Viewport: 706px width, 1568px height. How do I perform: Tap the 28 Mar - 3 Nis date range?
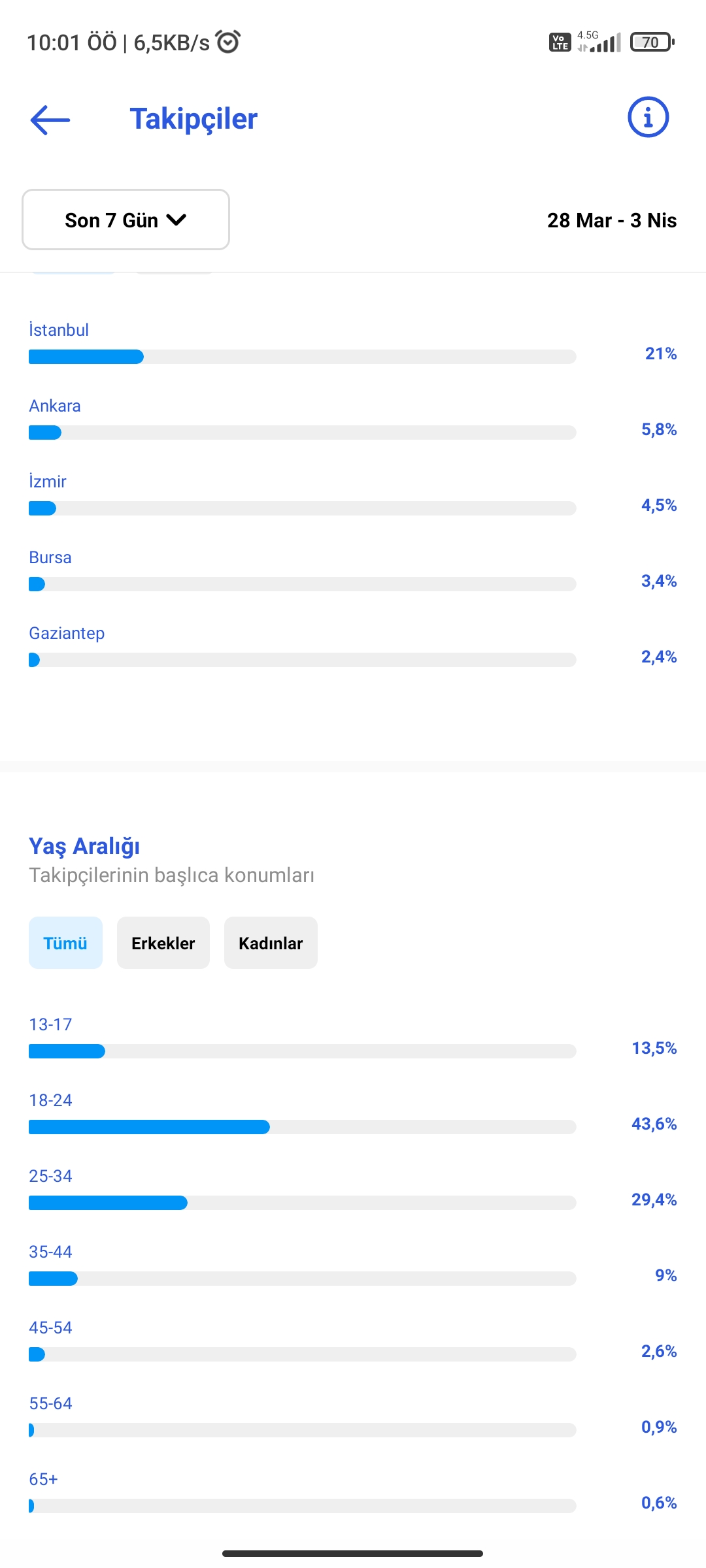pyautogui.click(x=612, y=220)
